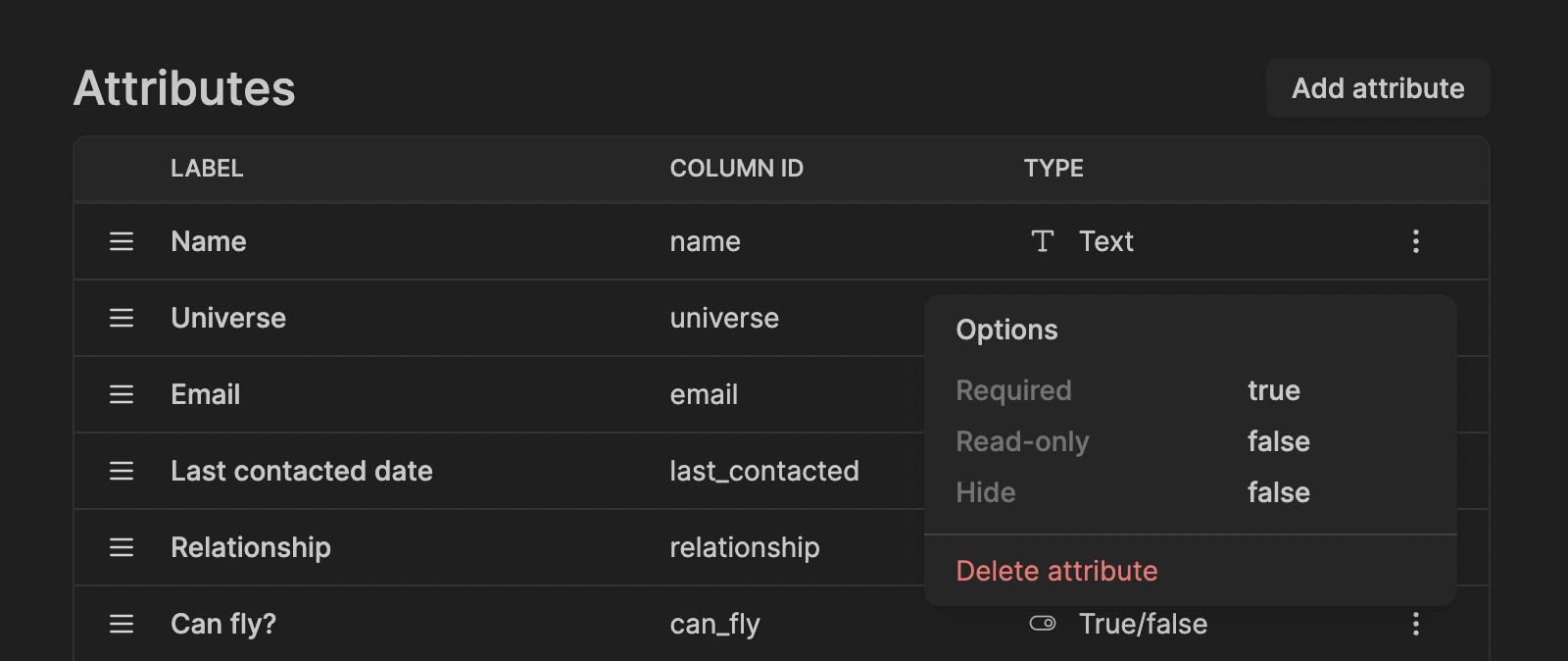
Task: Click the column ID 'email'
Action: tap(704, 394)
